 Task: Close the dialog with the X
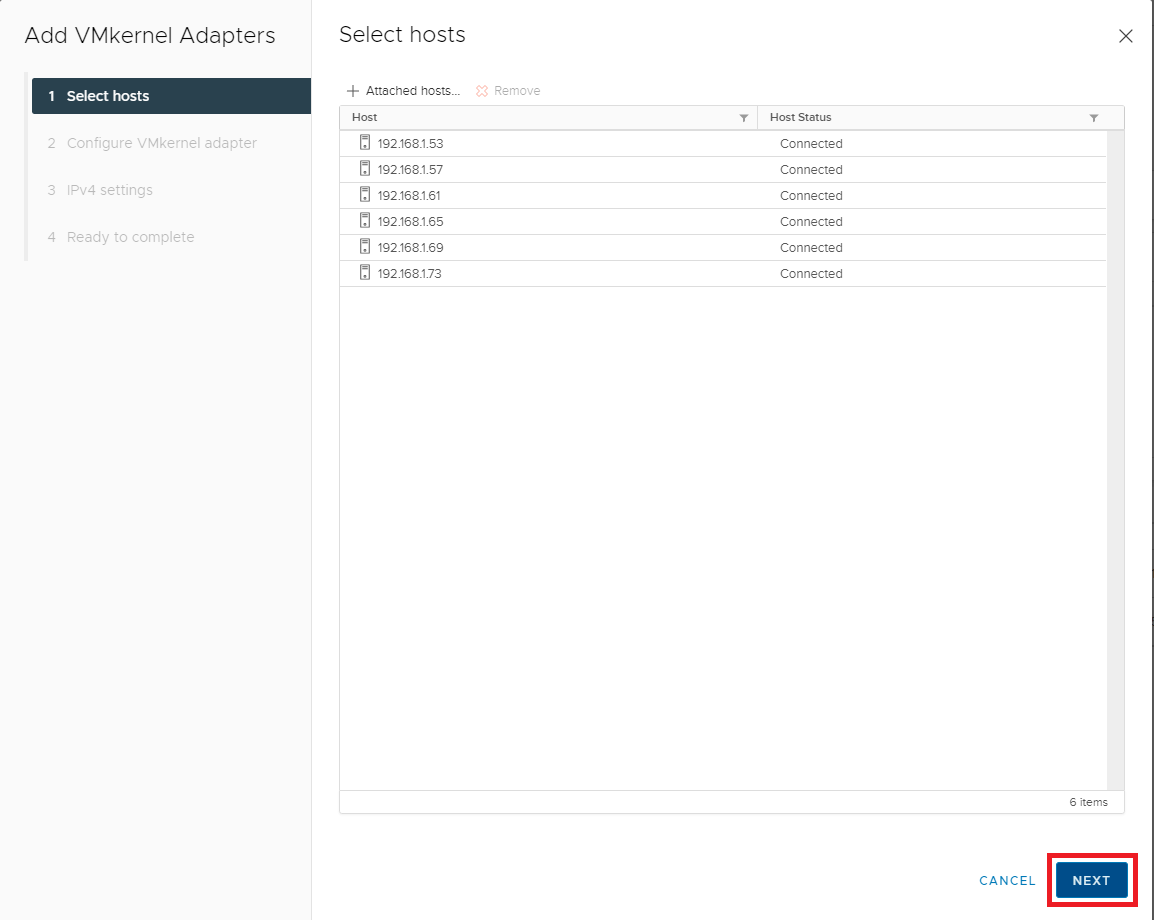tap(1125, 36)
